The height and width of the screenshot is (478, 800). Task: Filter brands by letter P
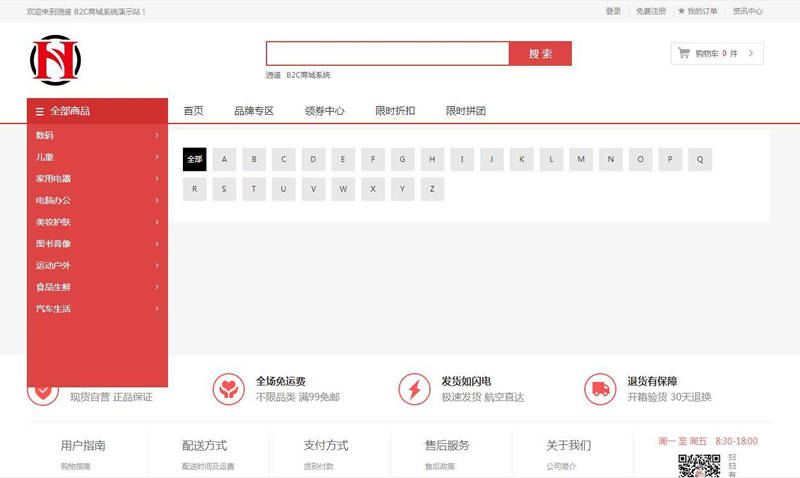point(670,159)
